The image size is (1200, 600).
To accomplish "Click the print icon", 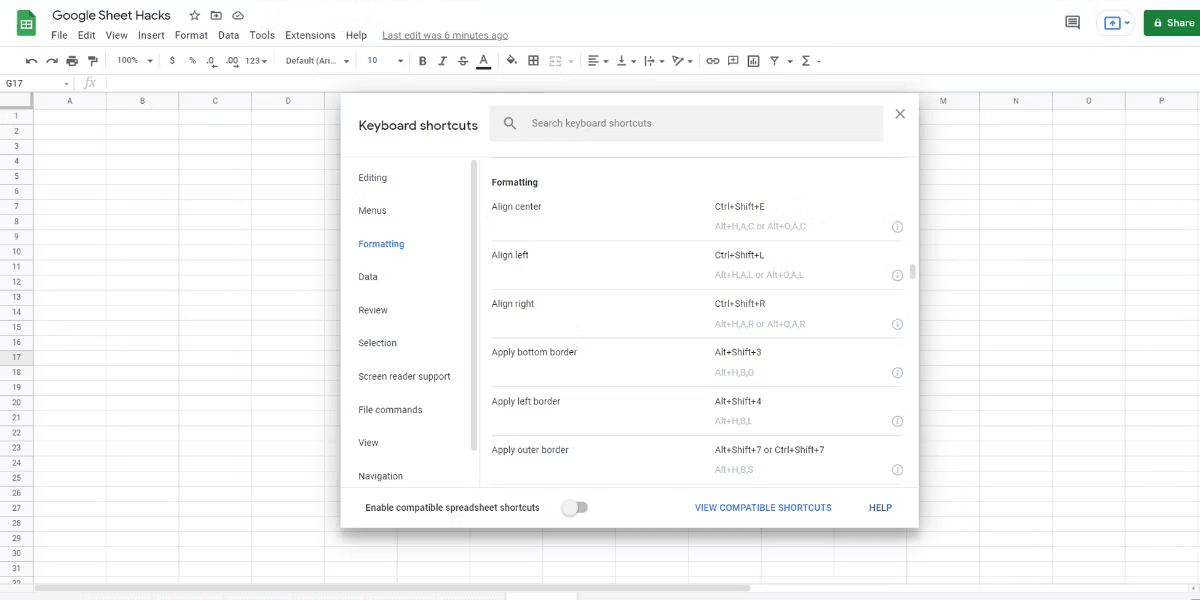I will pyautogui.click(x=72, y=61).
